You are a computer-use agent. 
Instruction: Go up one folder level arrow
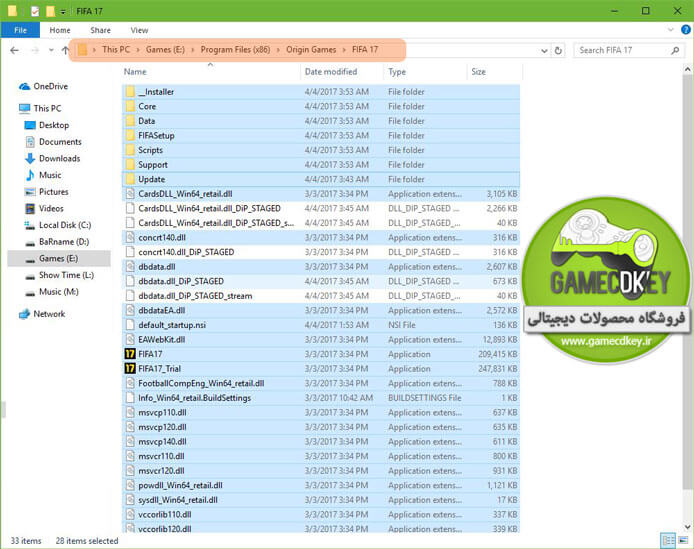66,50
